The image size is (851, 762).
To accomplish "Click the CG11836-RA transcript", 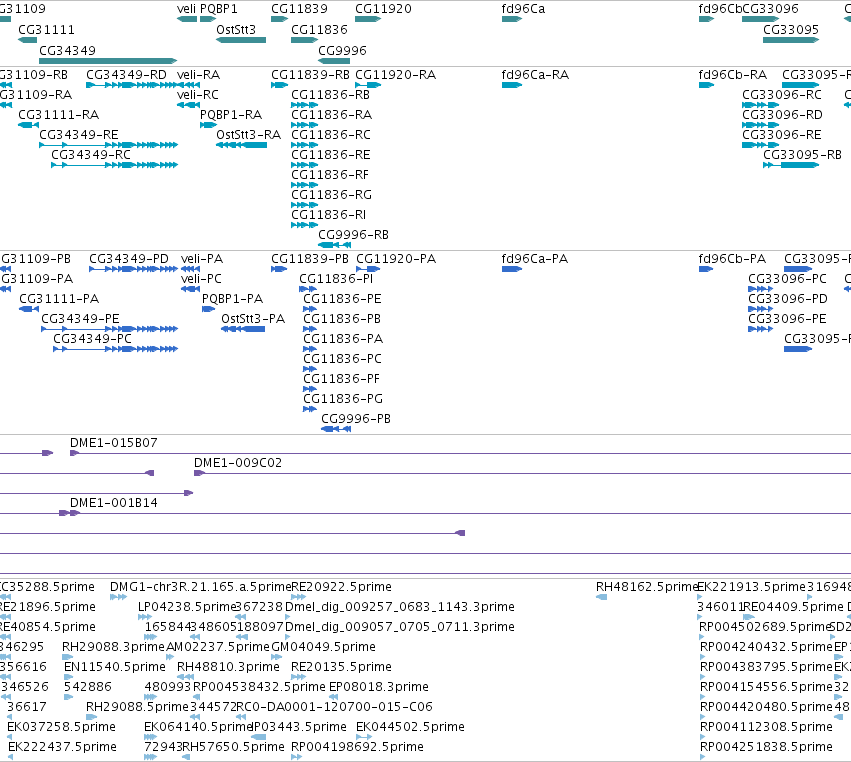I will click(x=332, y=115).
